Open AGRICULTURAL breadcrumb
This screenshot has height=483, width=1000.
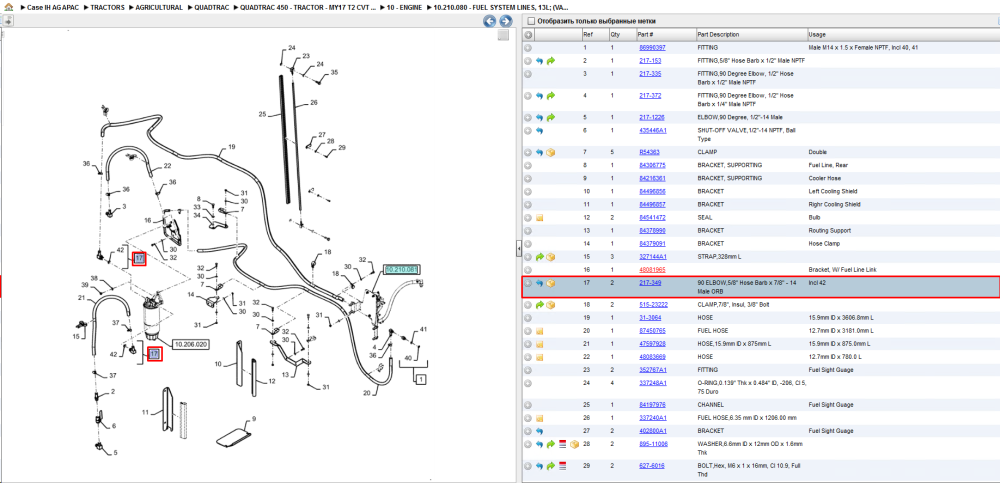click(x=159, y=8)
